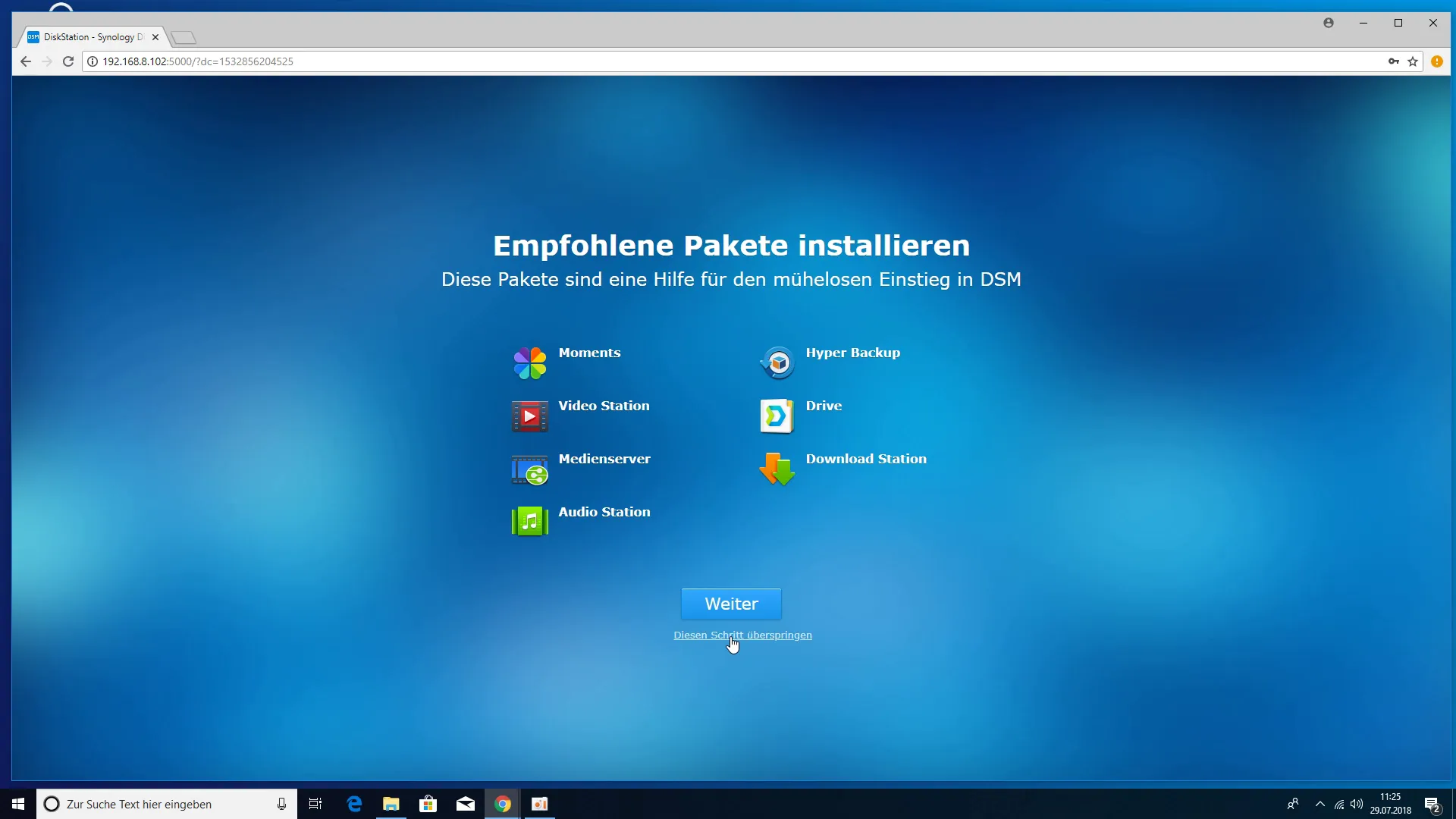1456x819 pixels.
Task: Click the Moments package icon
Action: [x=529, y=363]
